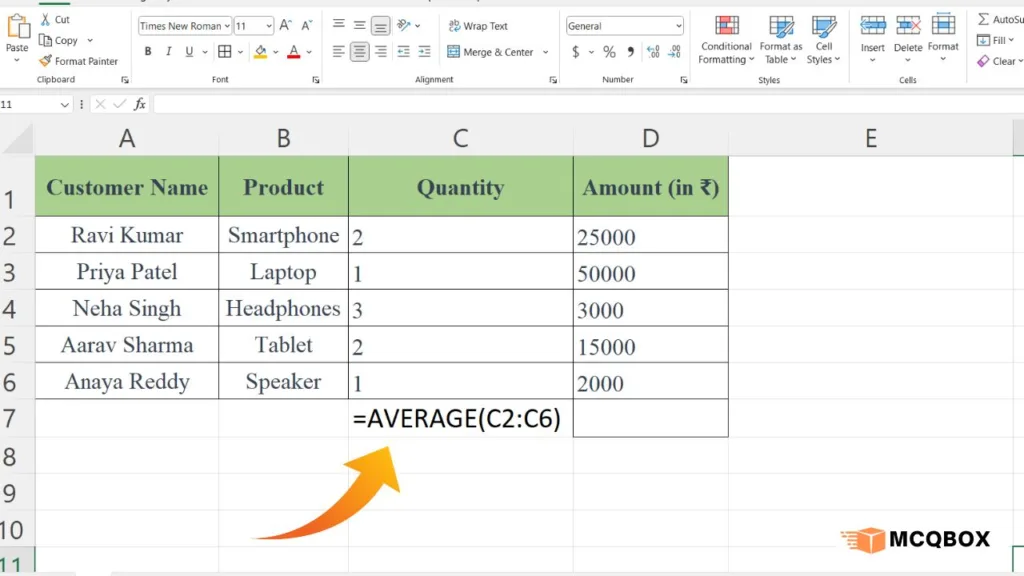Click the Format Painter brush icon
The width and height of the screenshot is (1024, 576).
45,61
